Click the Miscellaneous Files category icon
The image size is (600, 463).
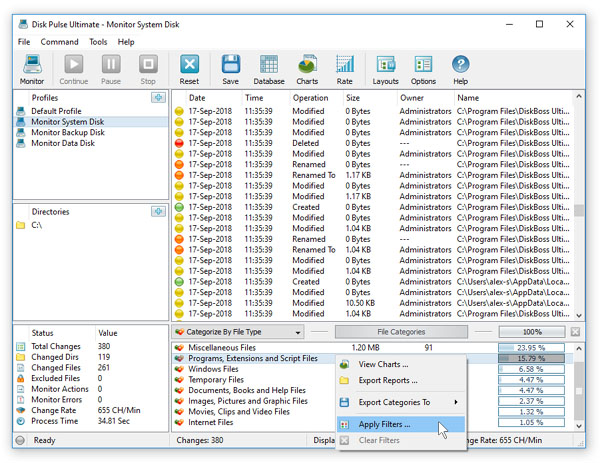point(179,348)
